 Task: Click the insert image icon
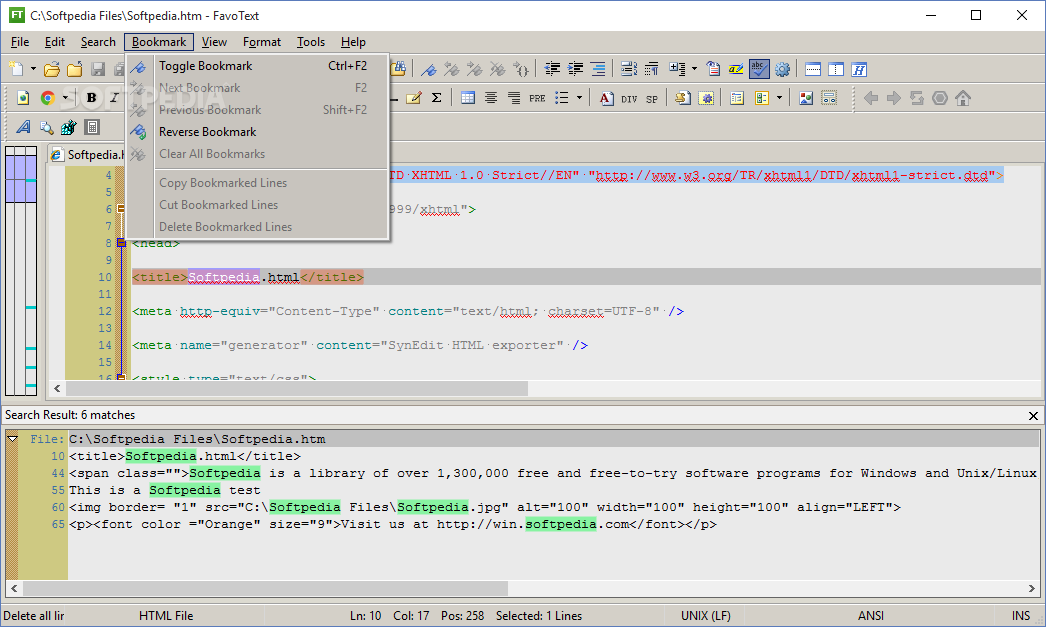[806, 98]
